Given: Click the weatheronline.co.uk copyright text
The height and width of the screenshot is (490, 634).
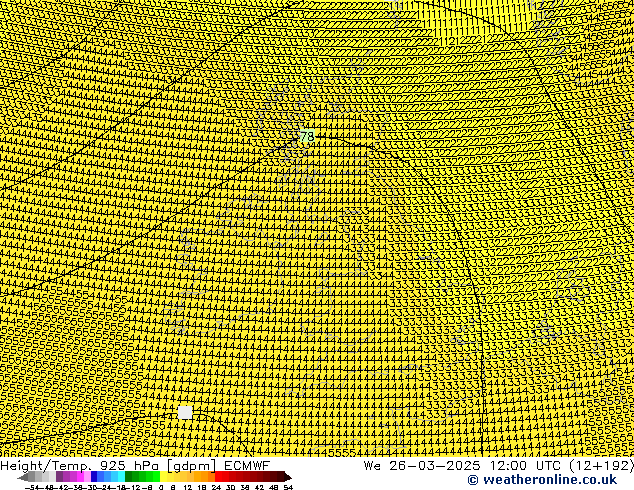Looking at the screenshot, I should click(542, 480).
